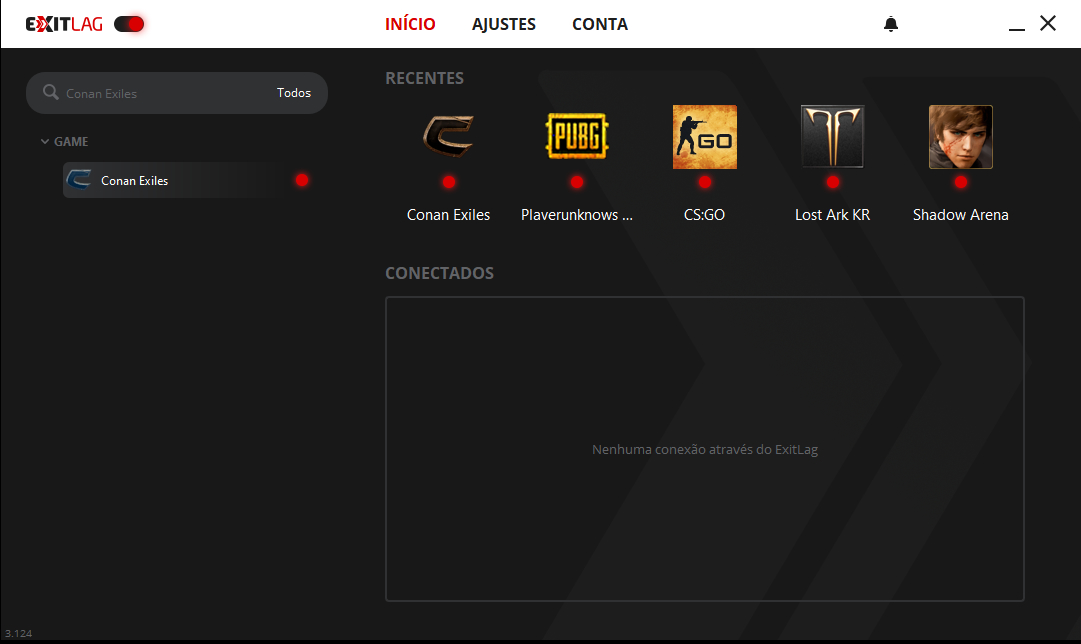Select Conan Exiles in the game list

[135, 181]
